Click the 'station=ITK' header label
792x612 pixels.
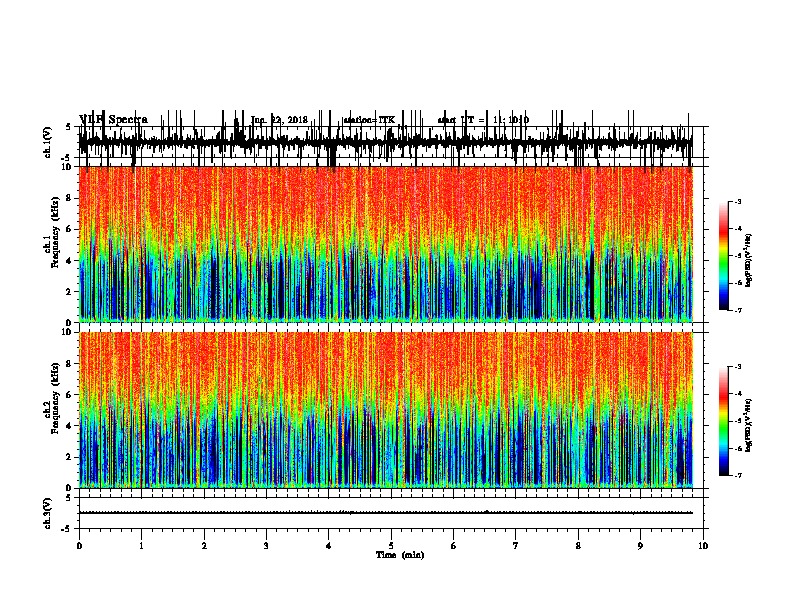click(369, 120)
